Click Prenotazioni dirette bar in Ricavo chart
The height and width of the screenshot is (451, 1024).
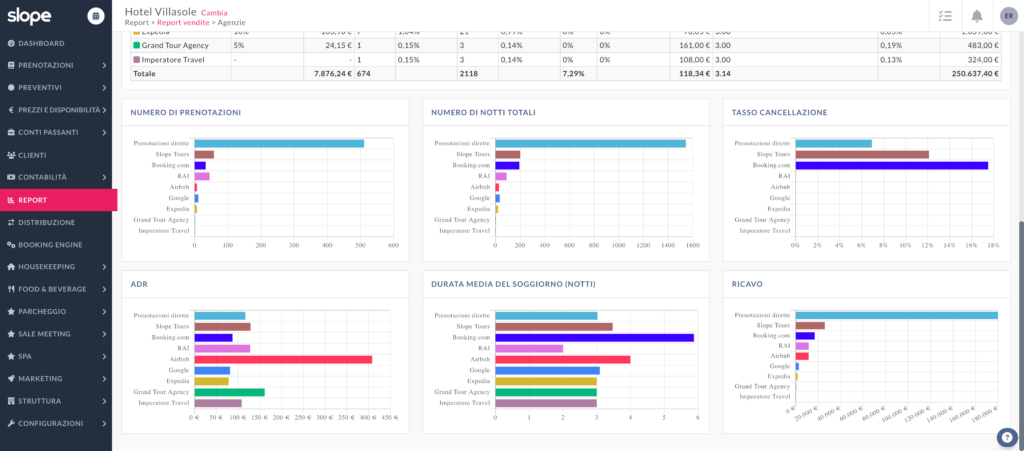point(897,315)
